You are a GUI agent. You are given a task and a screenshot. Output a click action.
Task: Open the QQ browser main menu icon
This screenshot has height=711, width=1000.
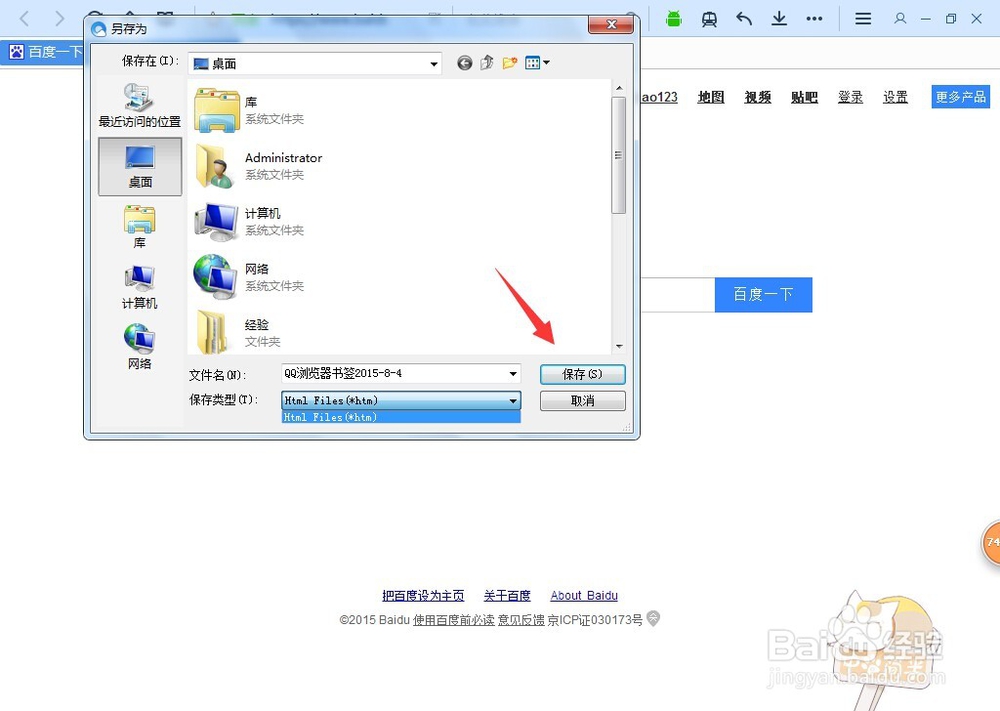pyautogui.click(x=862, y=19)
